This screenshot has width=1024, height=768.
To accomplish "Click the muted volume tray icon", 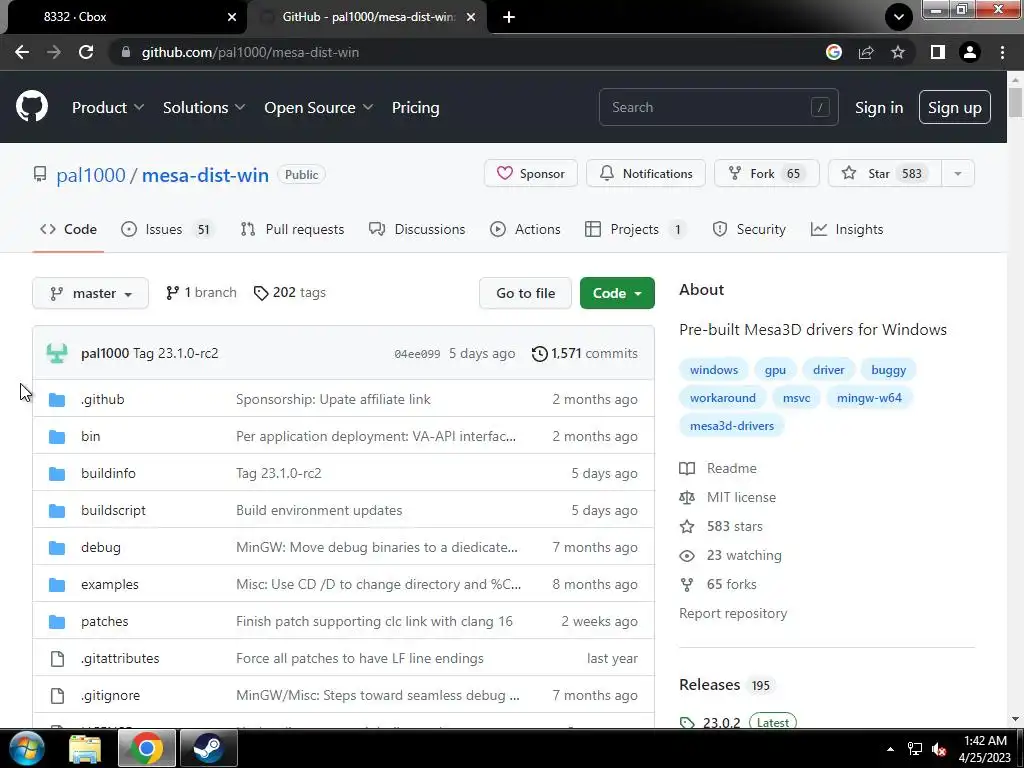I will click(x=939, y=749).
